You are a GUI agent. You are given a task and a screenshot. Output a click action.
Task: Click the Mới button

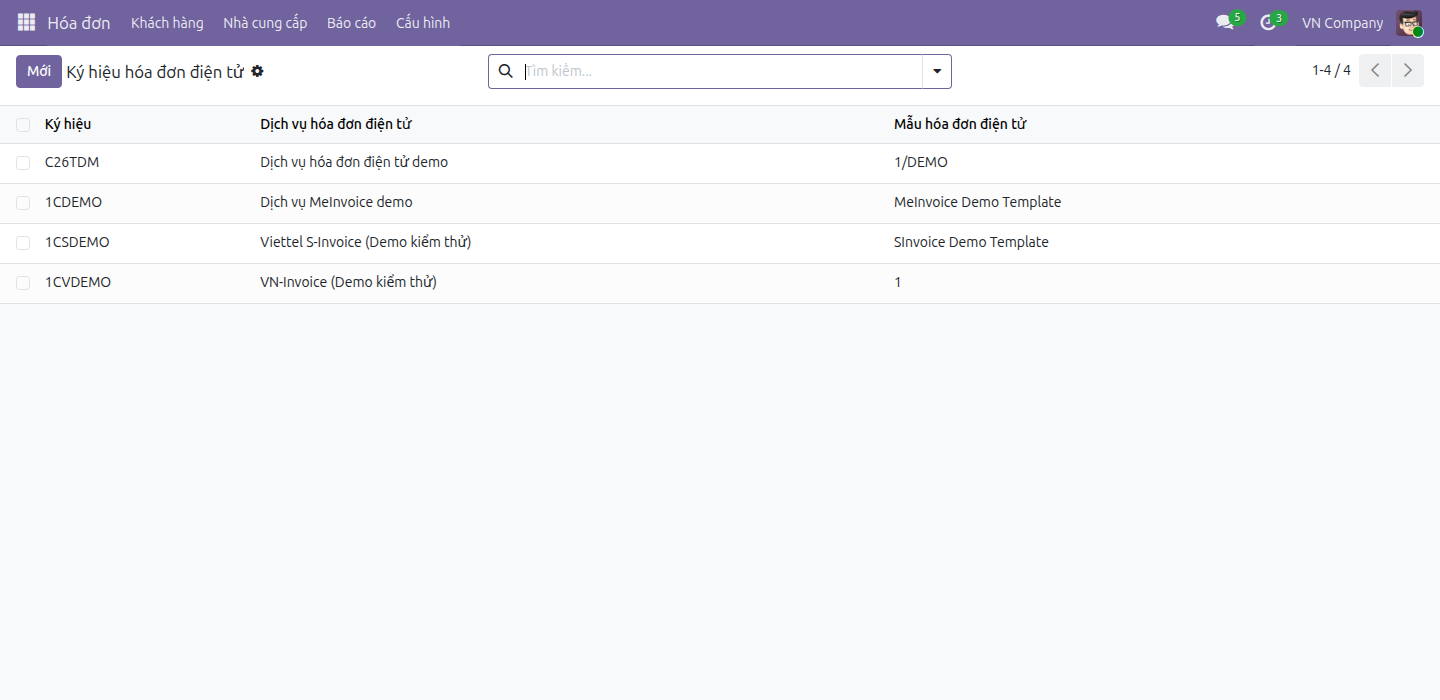[x=39, y=71]
